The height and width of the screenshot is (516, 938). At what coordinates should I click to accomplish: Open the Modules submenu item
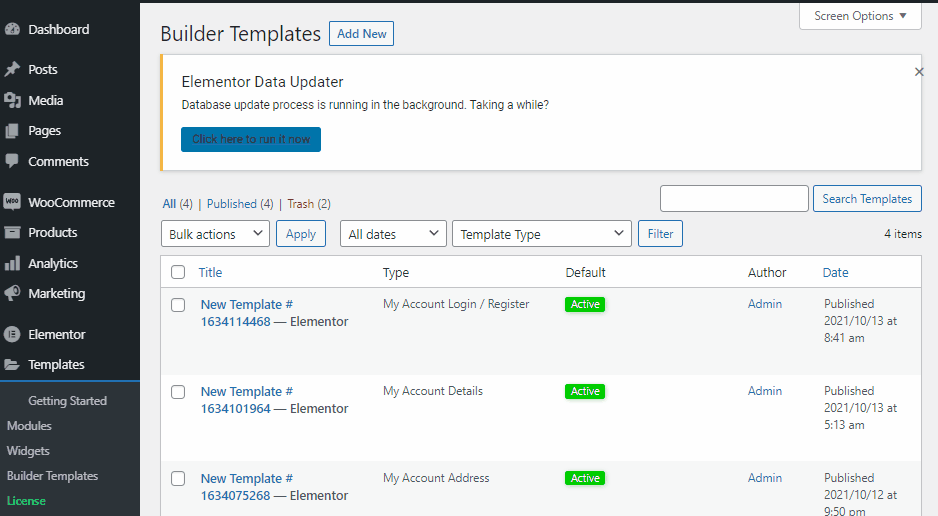[29, 426]
